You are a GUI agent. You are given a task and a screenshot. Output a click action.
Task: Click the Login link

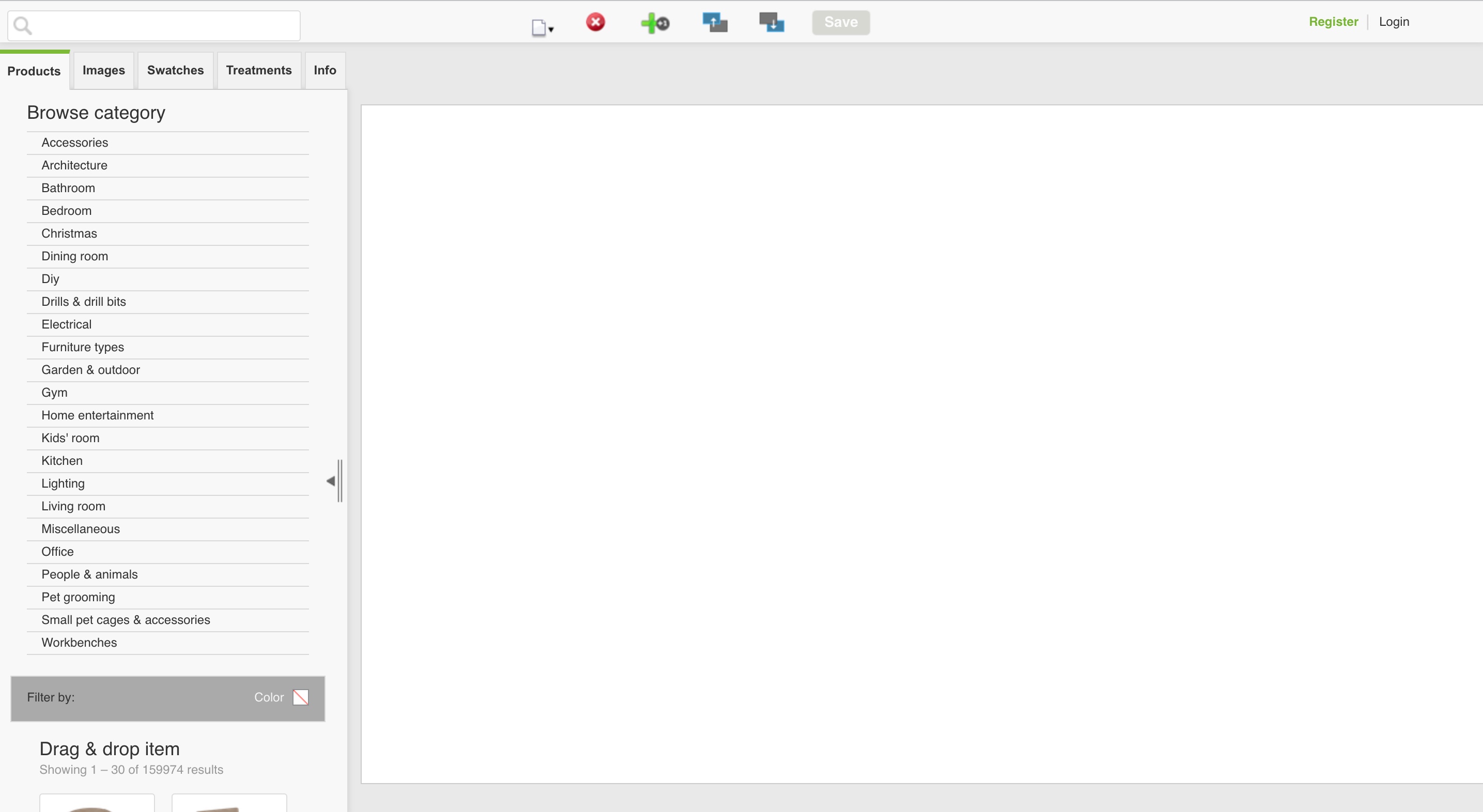tap(1394, 22)
